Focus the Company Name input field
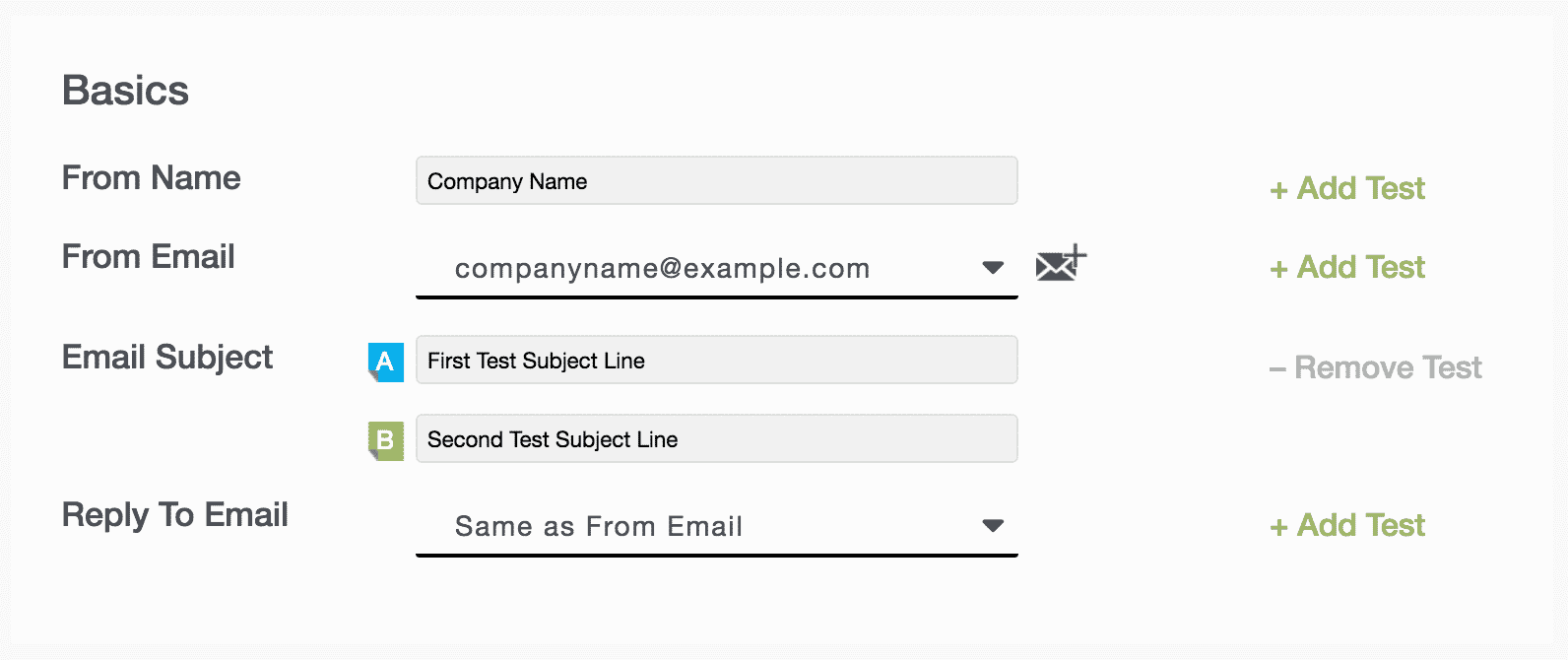The height and width of the screenshot is (660, 1568). [x=716, y=181]
